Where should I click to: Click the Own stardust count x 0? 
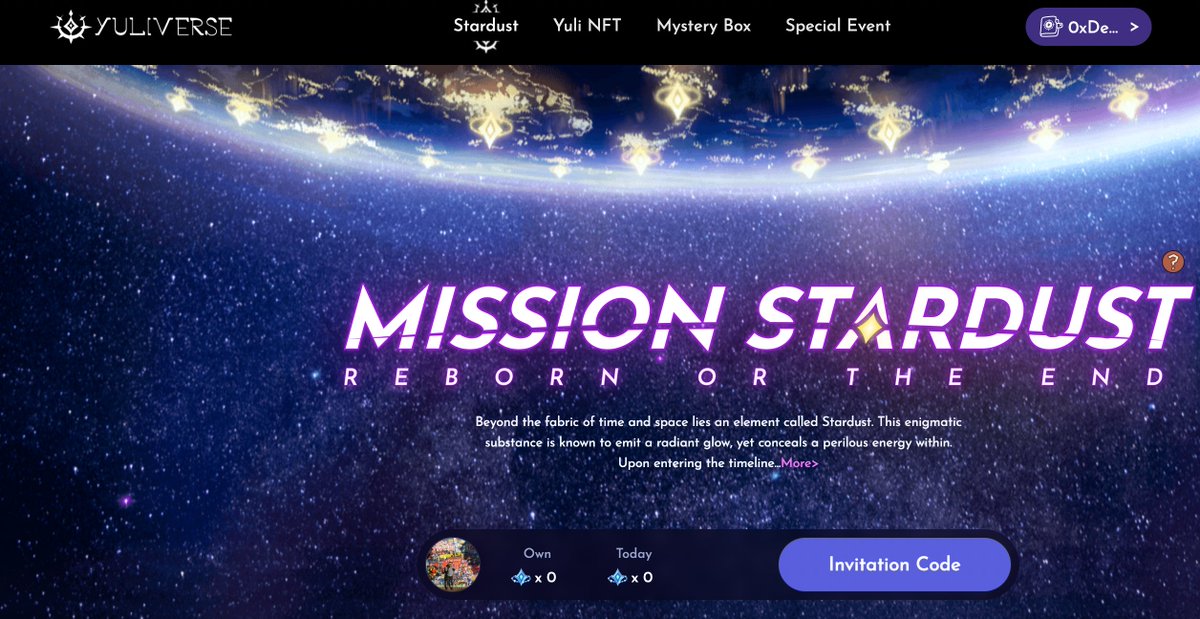tap(533, 577)
